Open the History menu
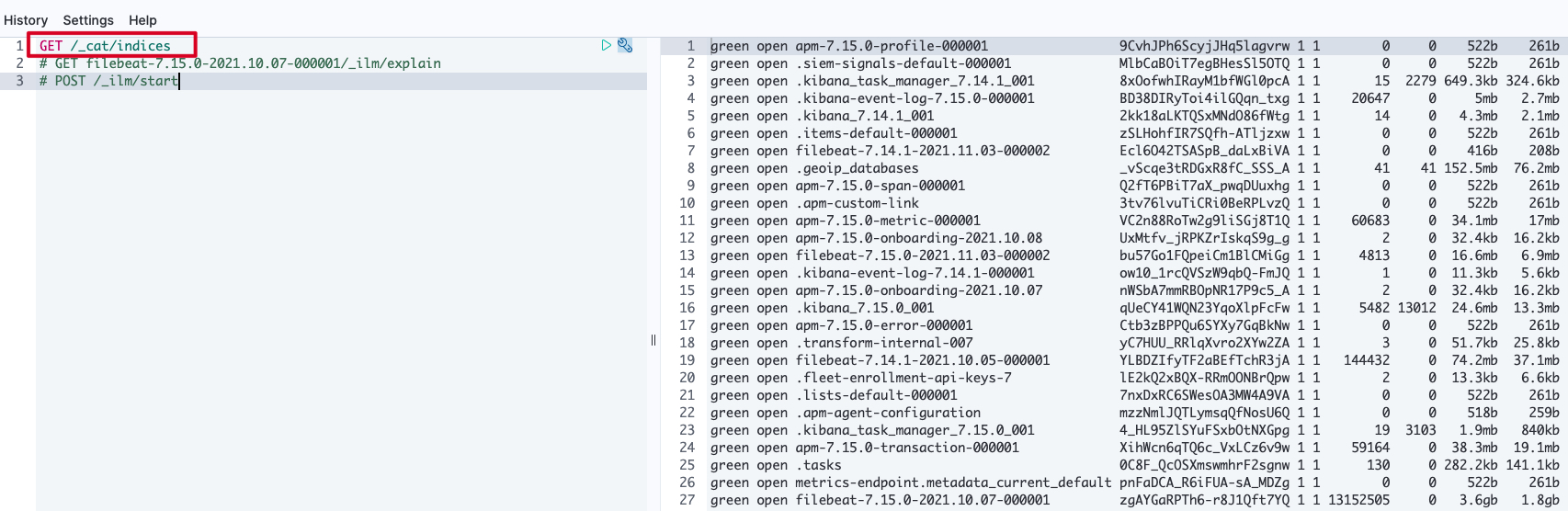The image size is (1568, 511). pyautogui.click(x=26, y=20)
